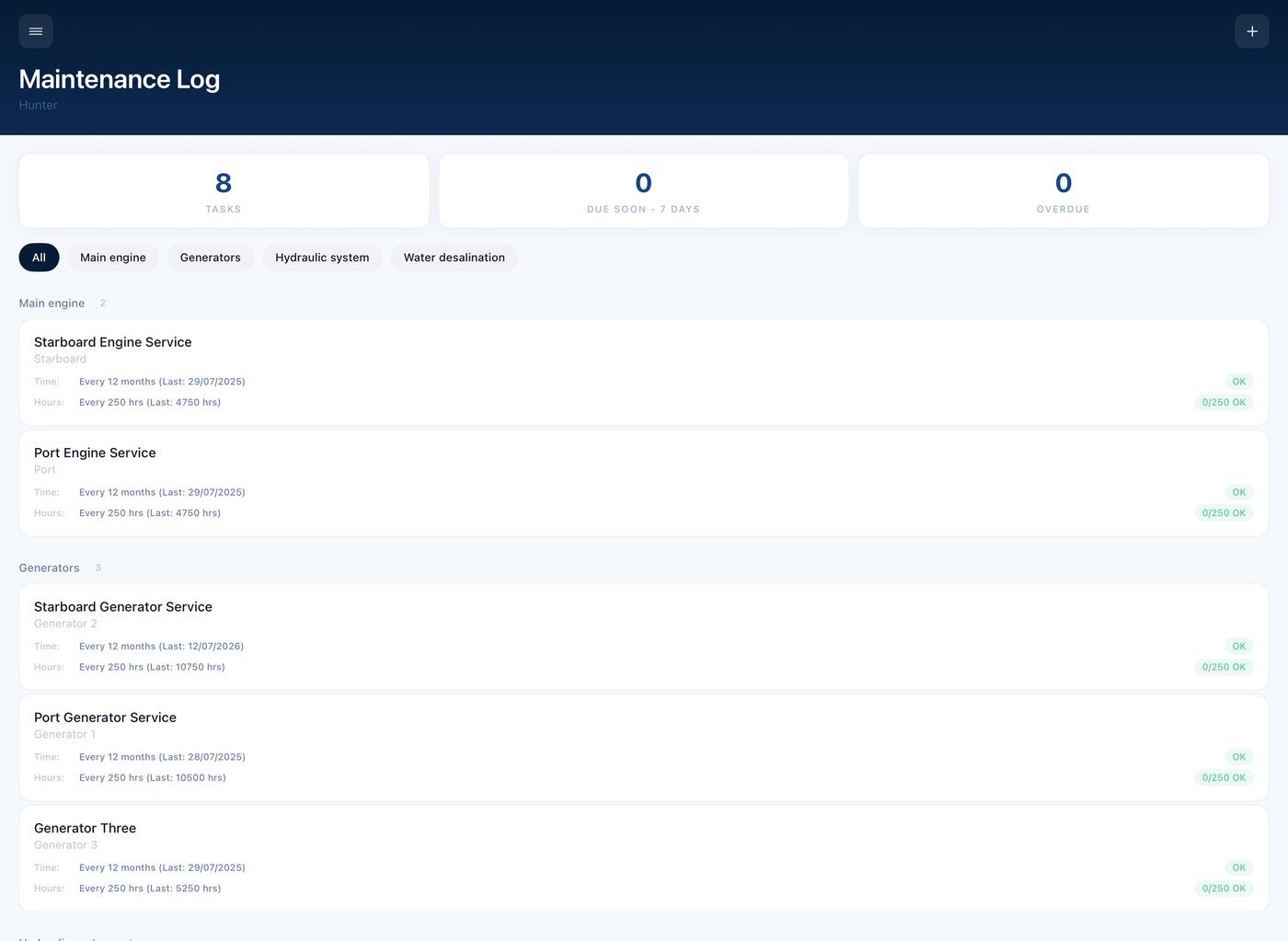Click 'Last: 5250 hrs' hours text
Screen dimensions: 1288x941
(183, 889)
